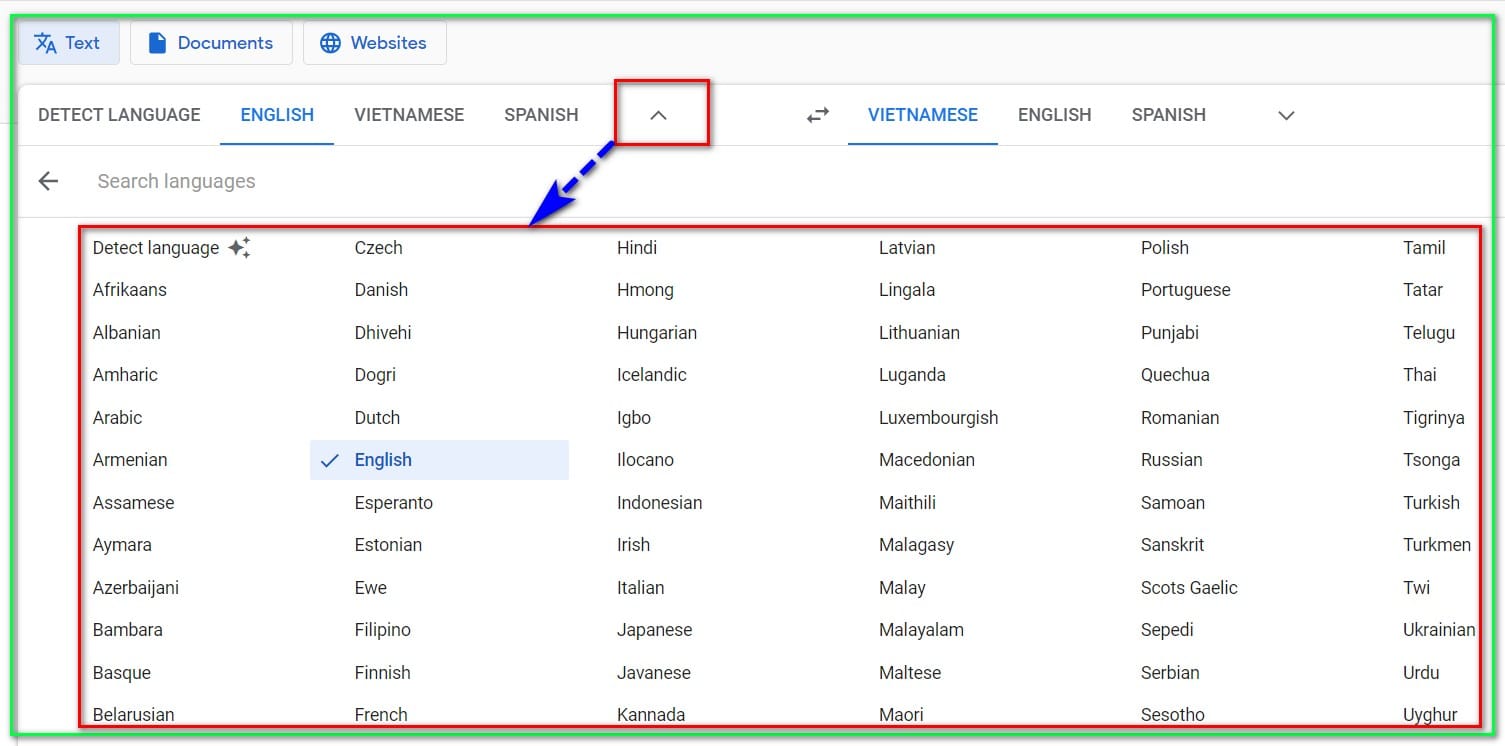
Task: Expand the target language list chevron
Action: point(1287,115)
